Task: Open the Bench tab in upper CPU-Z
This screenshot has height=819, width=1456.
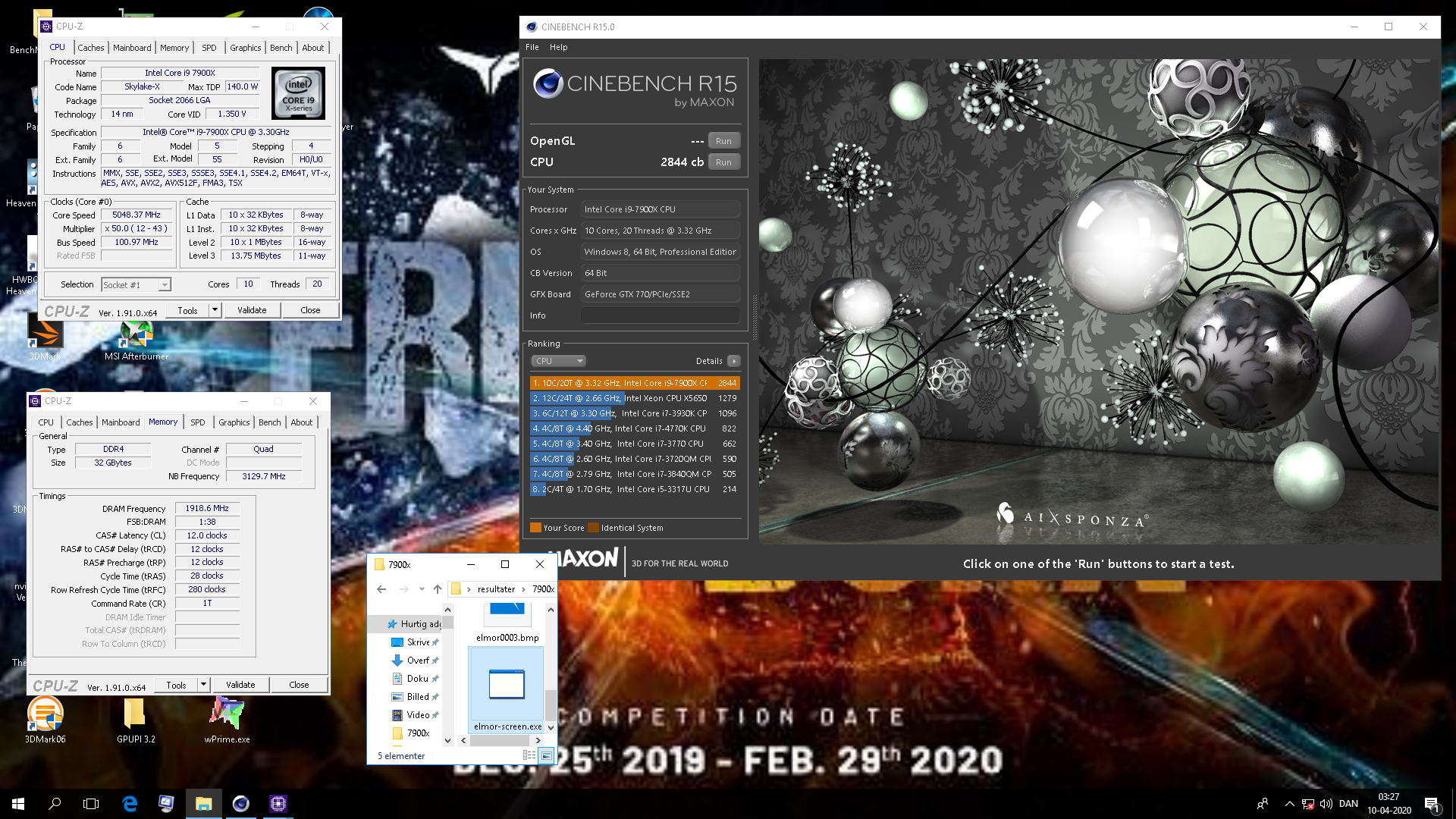Action: 281,48
